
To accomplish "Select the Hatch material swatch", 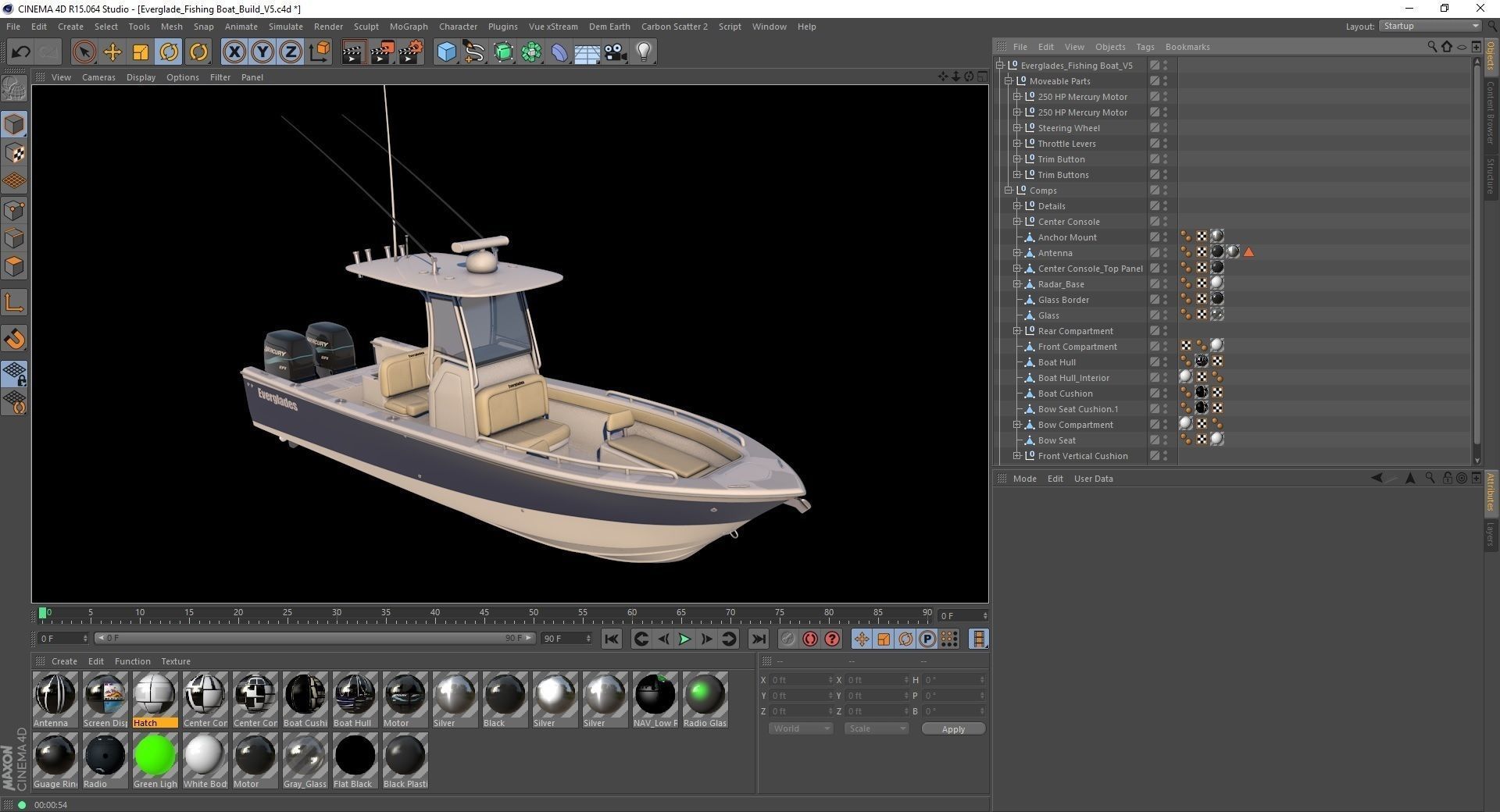I will click(155, 700).
